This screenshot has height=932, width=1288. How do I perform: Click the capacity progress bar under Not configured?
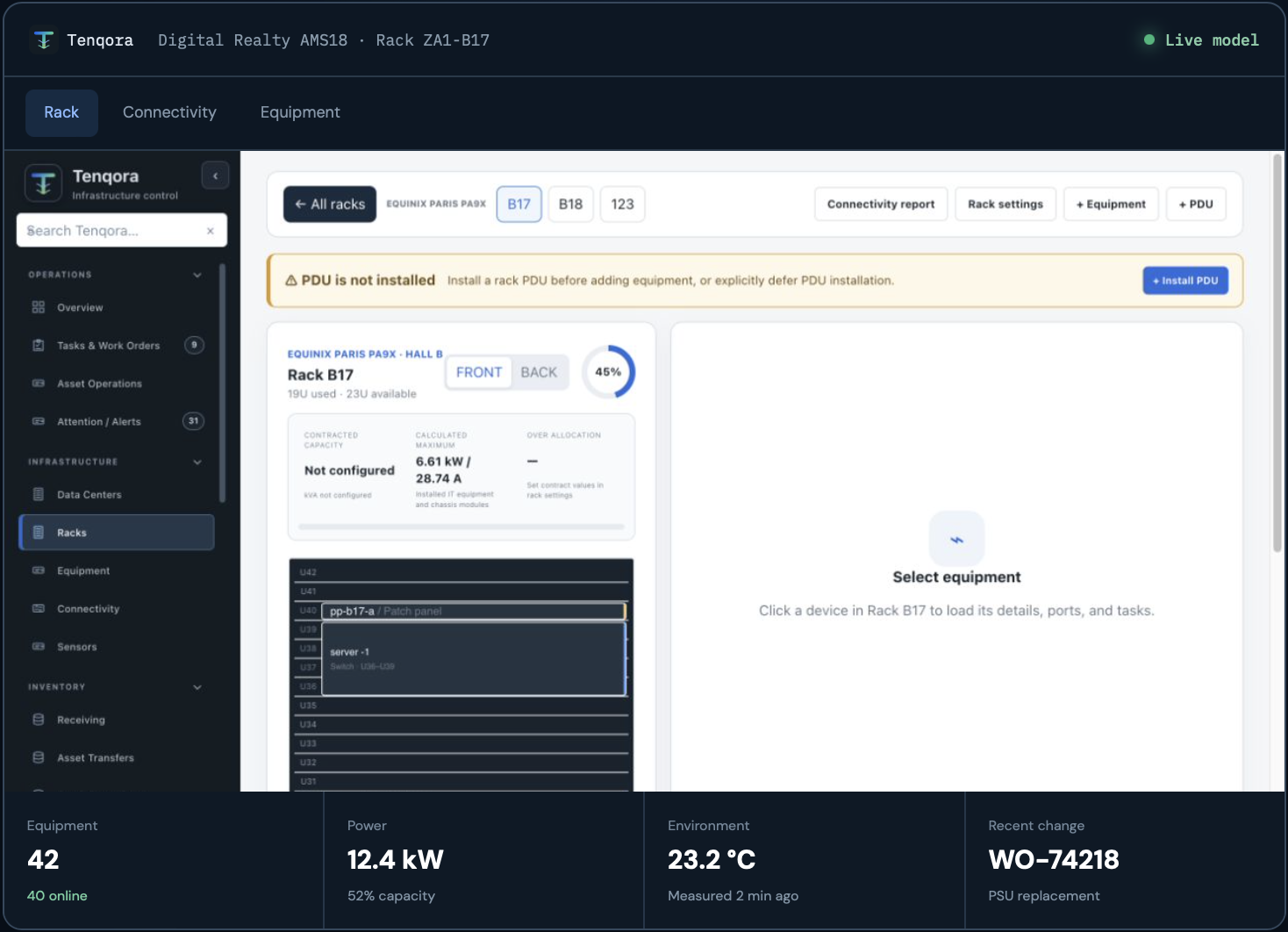click(x=462, y=527)
